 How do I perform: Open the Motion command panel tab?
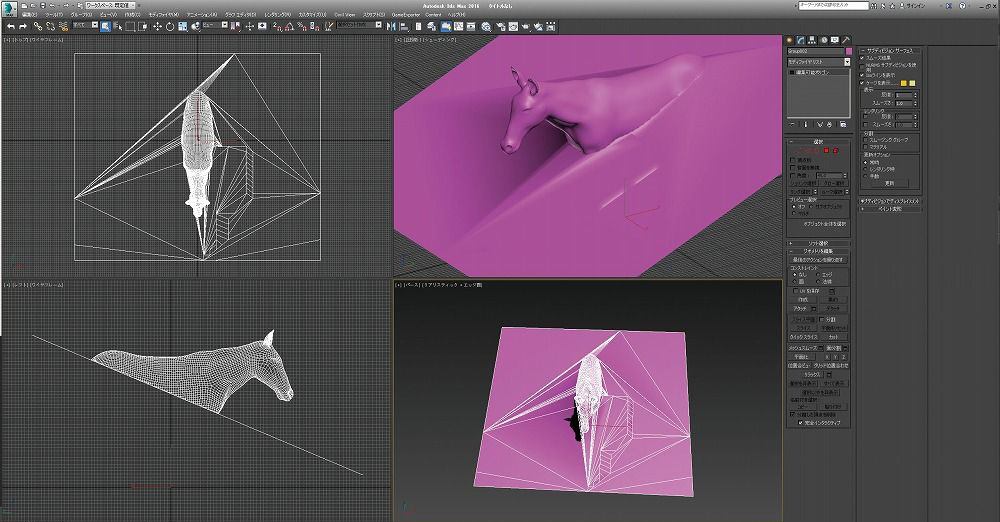click(824, 40)
